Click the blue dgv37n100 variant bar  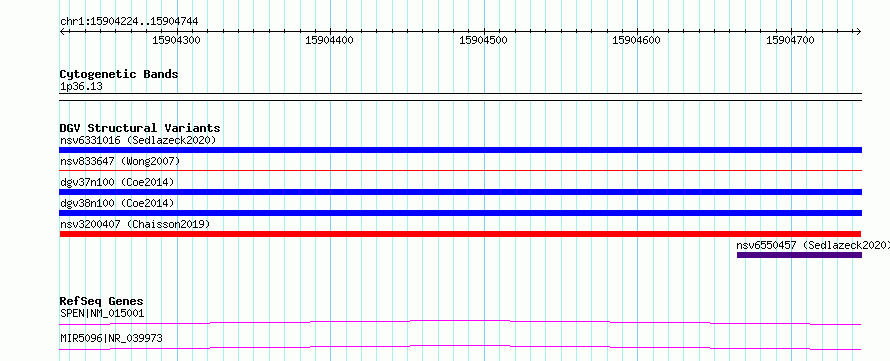point(460,192)
